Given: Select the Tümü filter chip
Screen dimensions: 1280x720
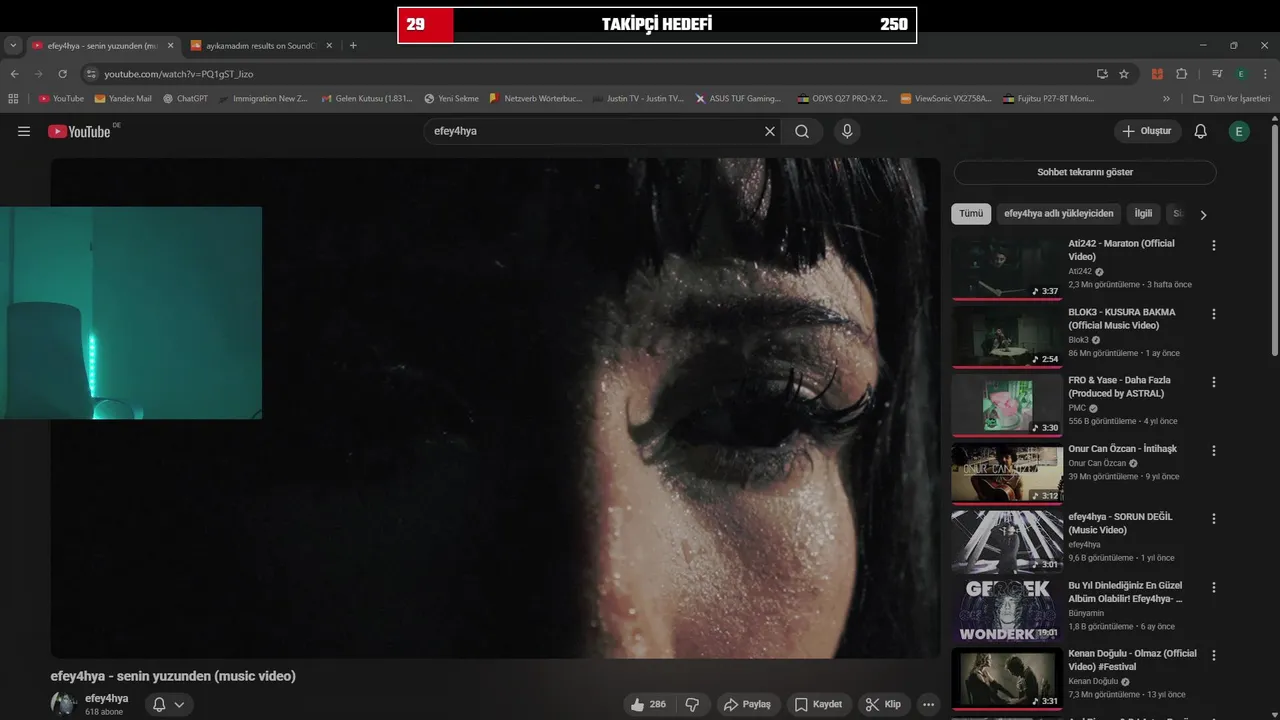Looking at the screenshot, I should [x=971, y=214].
